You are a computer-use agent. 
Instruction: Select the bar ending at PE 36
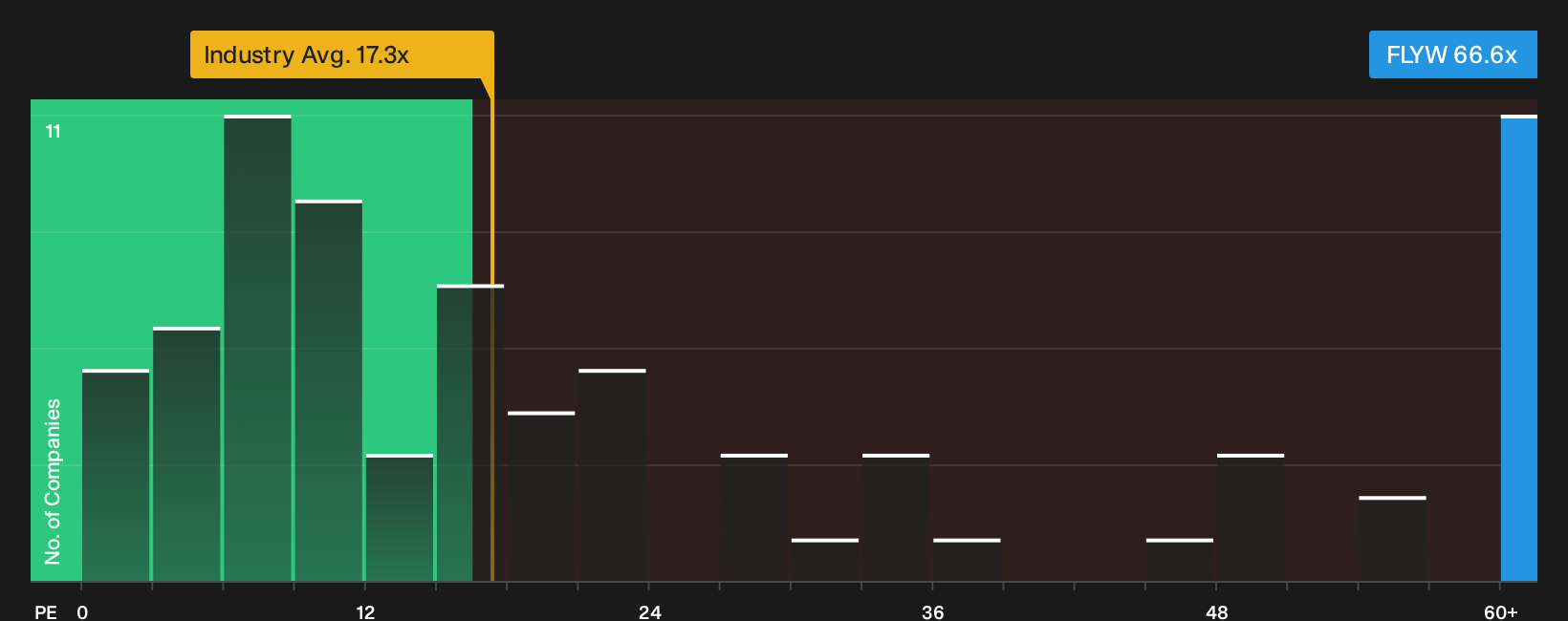[896, 517]
